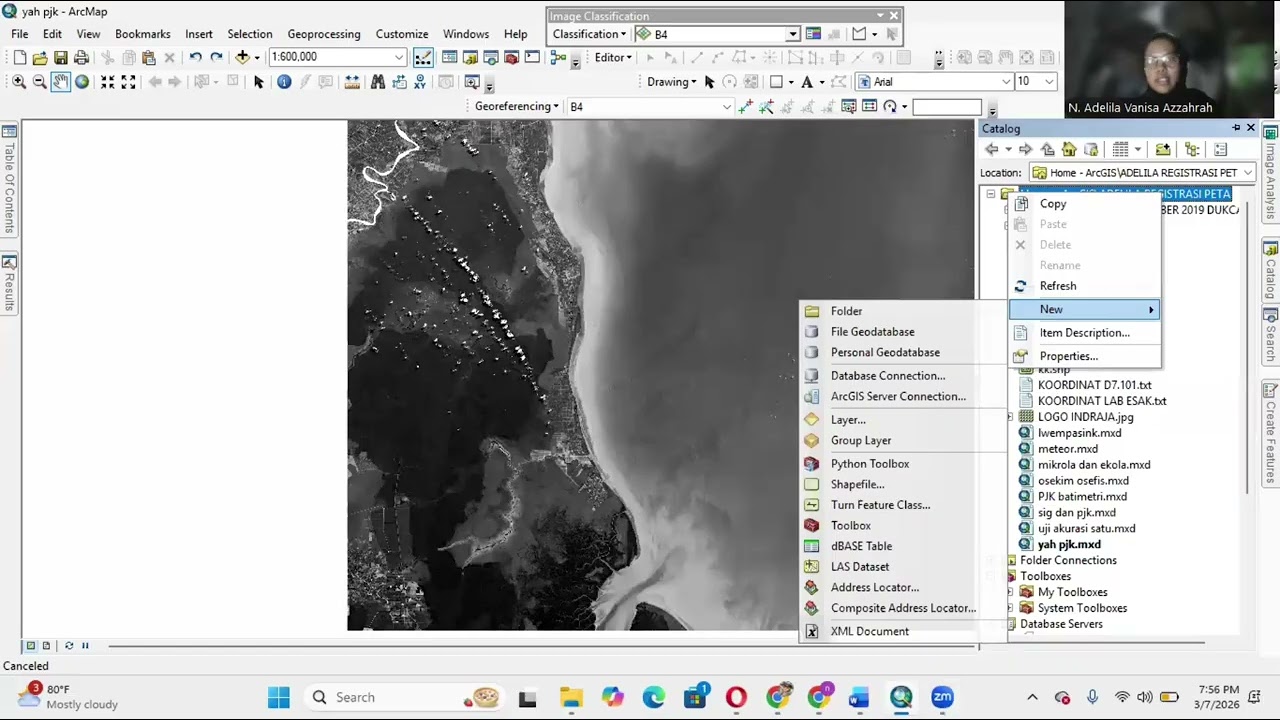Open the Georeferencing link table
This screenshot has height=720, width=1280.
(x=869, y=107)
